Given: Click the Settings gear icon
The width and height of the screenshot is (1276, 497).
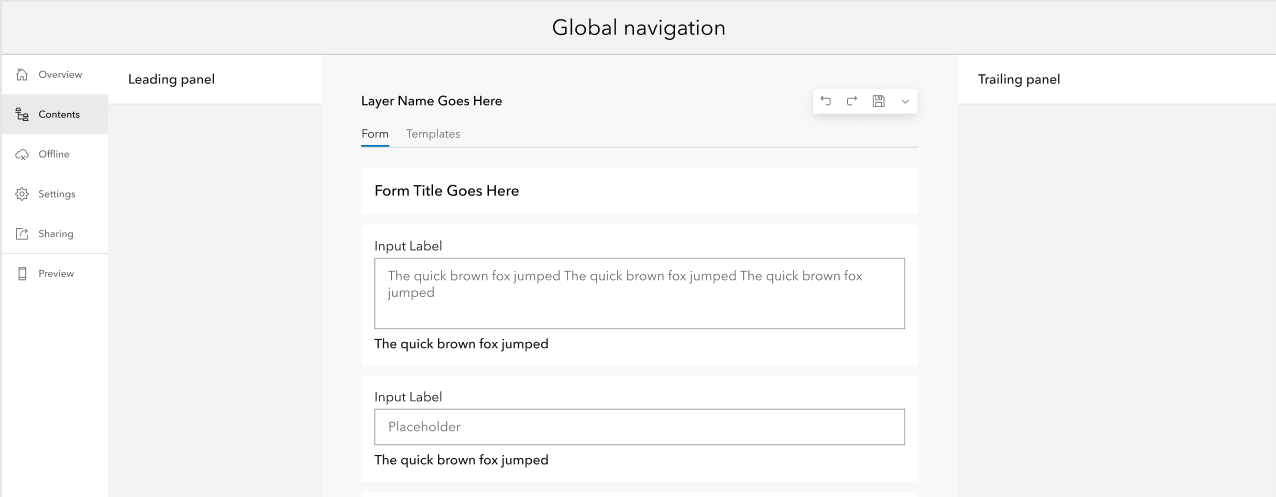Looking at the screenshot, I should pos(22,194).
